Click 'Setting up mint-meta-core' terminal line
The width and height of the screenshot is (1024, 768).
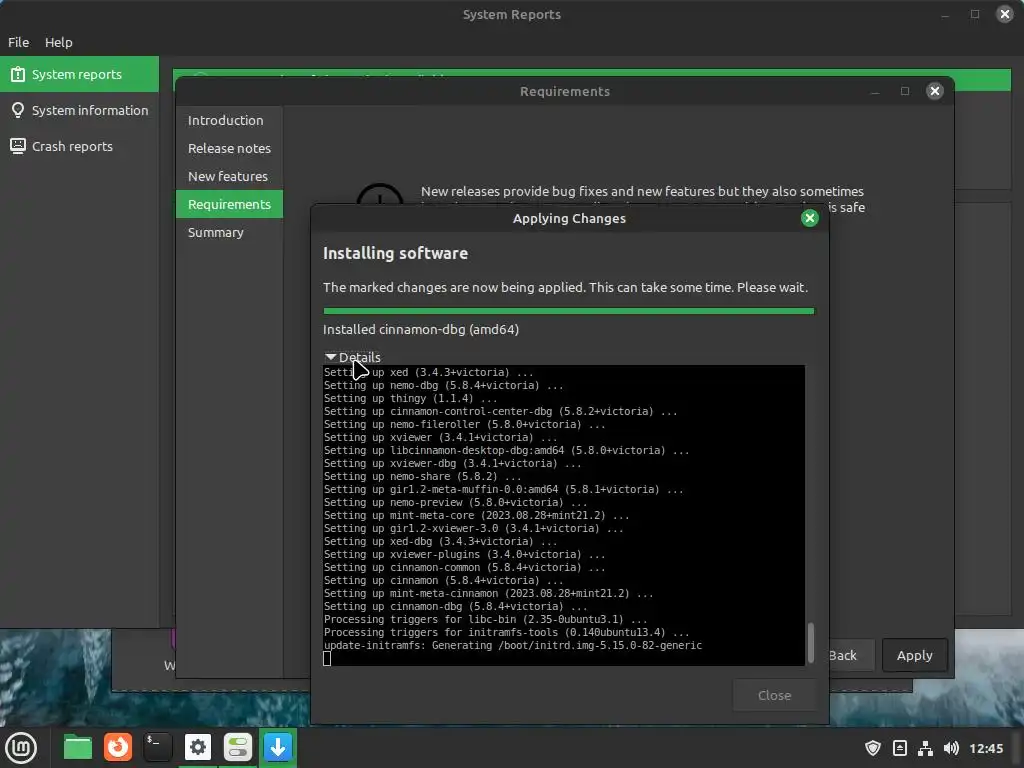[x=476, y=515]
